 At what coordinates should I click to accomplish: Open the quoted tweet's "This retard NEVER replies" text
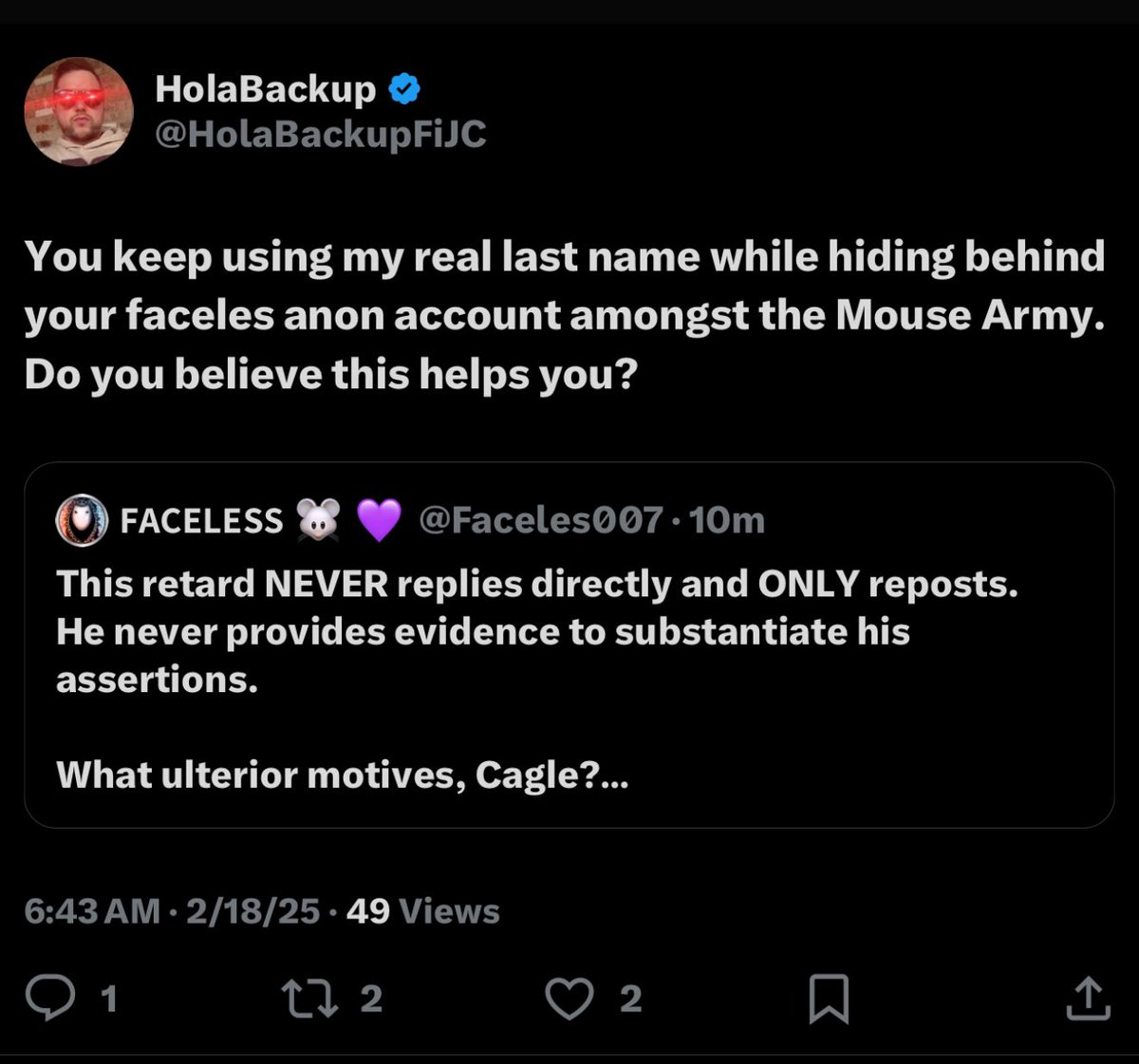tap(536, 584)
